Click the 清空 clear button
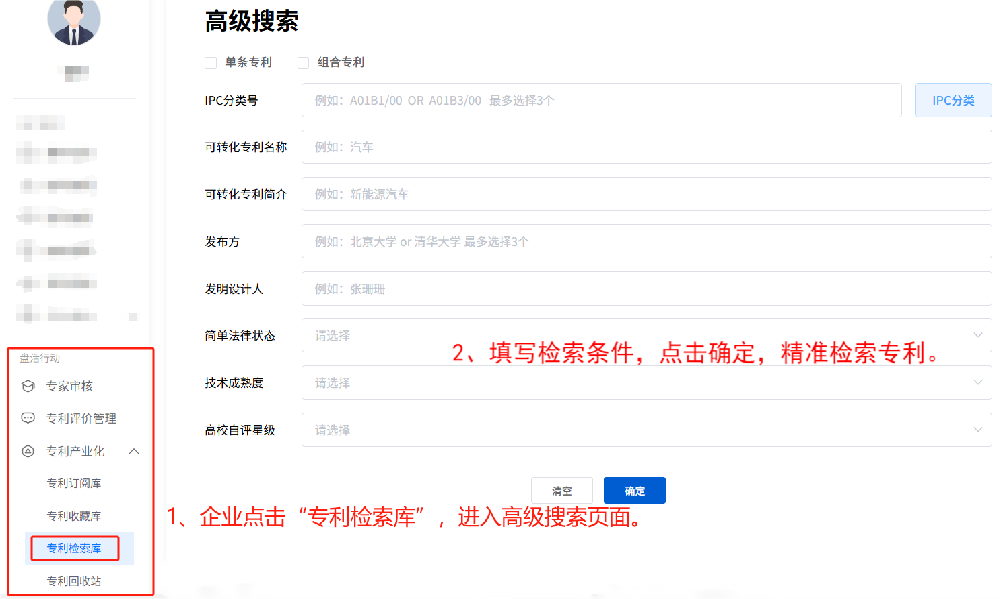This screenshot has width=1002, height=599. point(561,490)
